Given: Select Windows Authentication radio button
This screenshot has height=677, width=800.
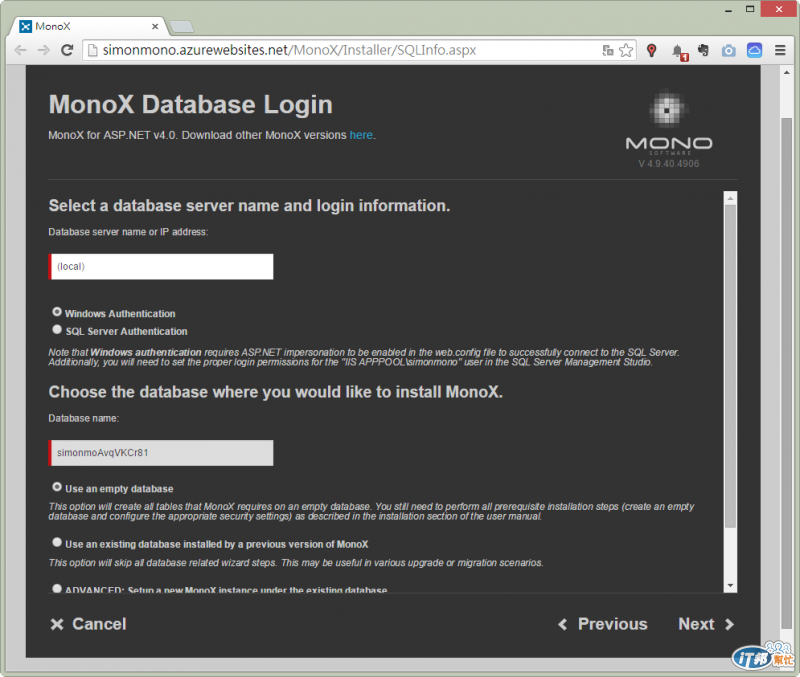Looking at the screenshot, I should 57,312.
